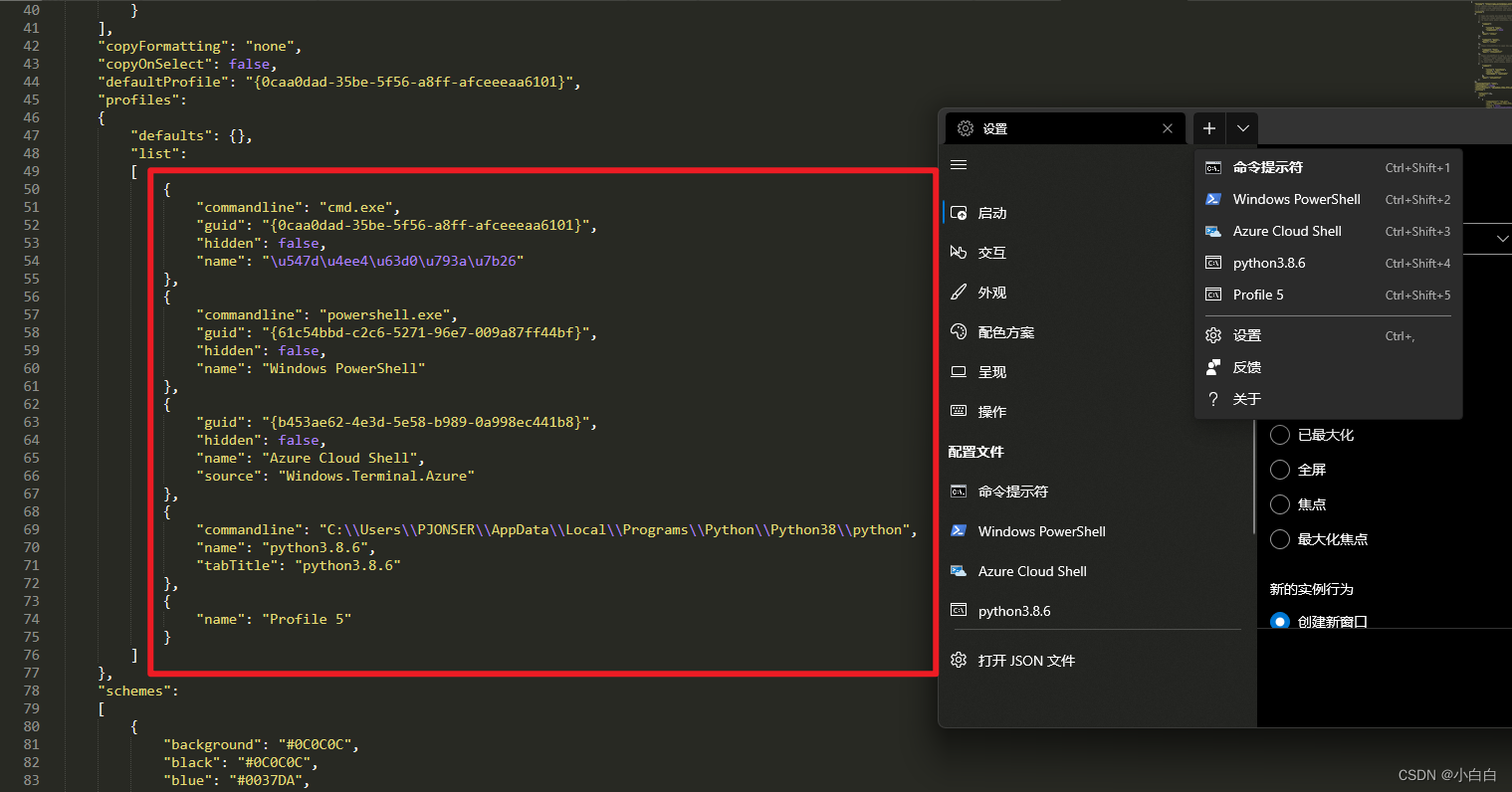Click the code editor minimap
Viewport: 1512px width, 792px height.
click(x=1491, y=55)
